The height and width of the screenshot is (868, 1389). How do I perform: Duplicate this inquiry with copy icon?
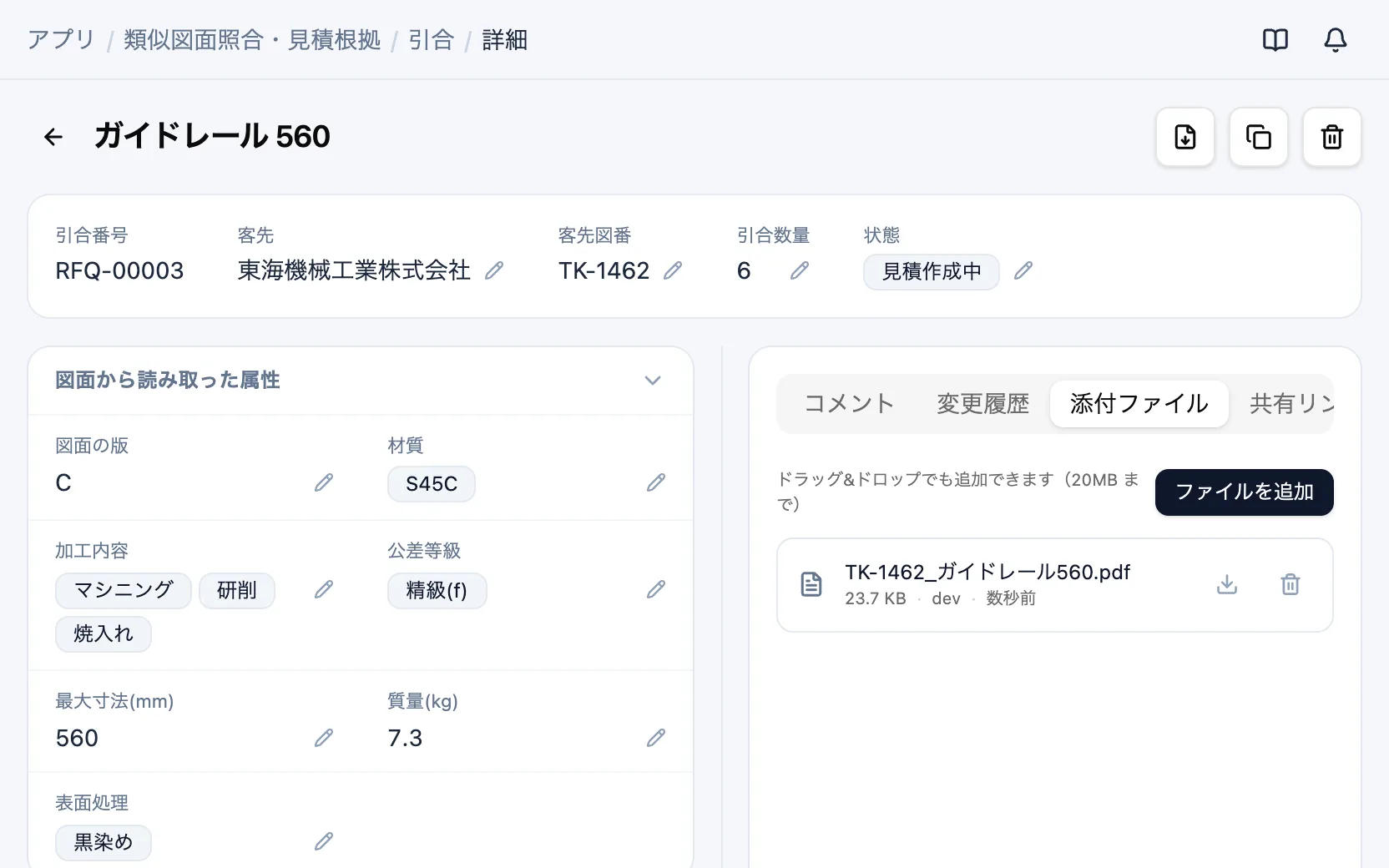1259,137
